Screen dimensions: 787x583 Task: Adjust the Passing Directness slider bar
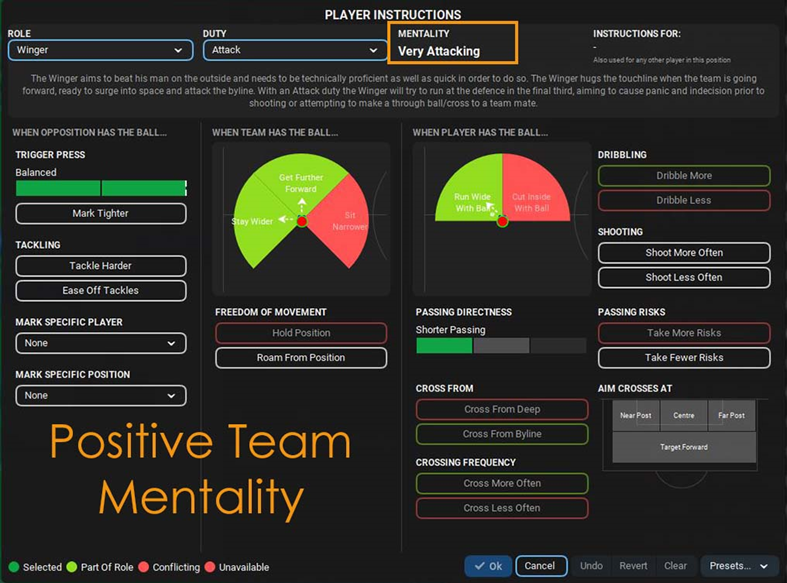(x=501, y=346)
